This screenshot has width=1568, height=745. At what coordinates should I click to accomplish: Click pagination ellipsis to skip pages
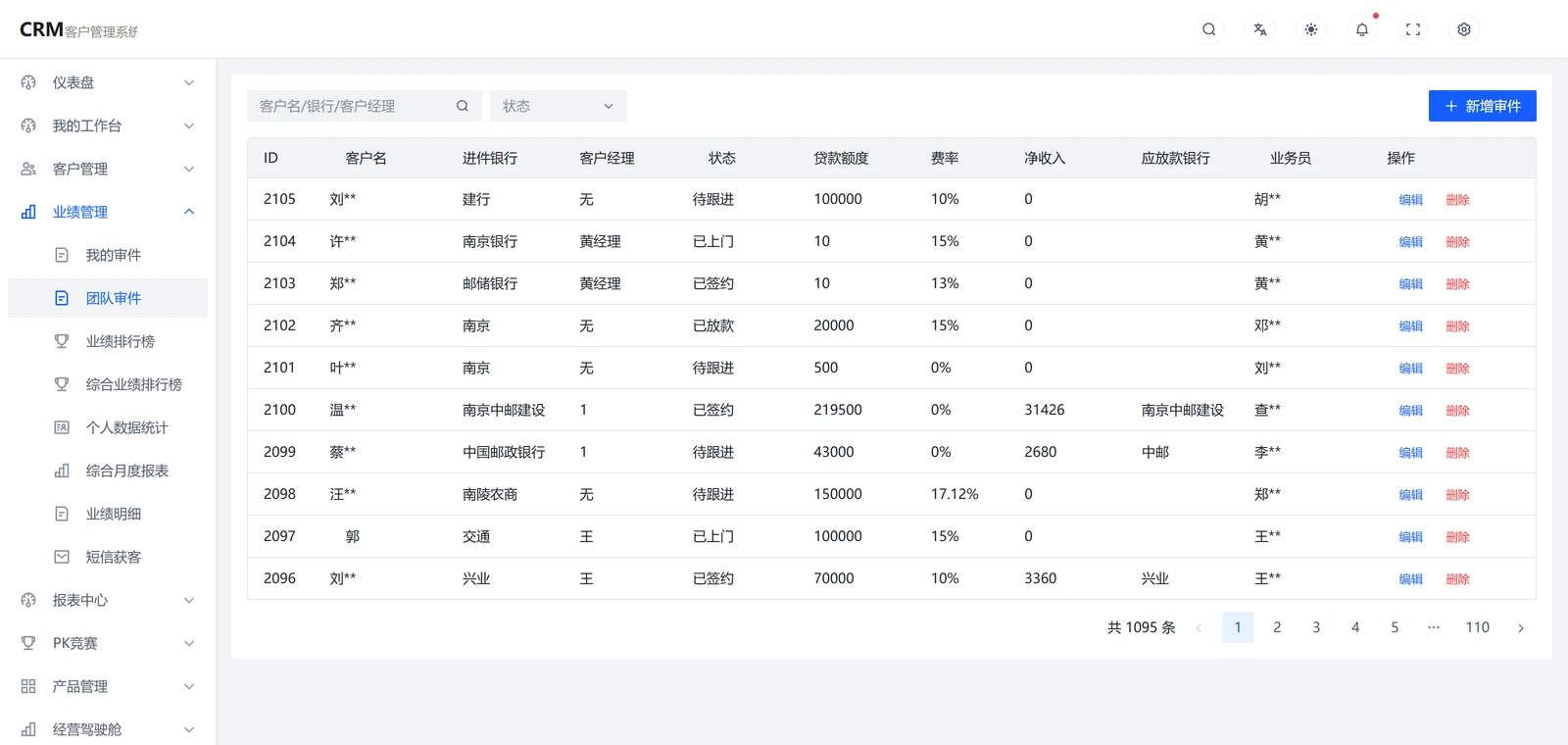pyautogui.click(x=1434, y=627)
